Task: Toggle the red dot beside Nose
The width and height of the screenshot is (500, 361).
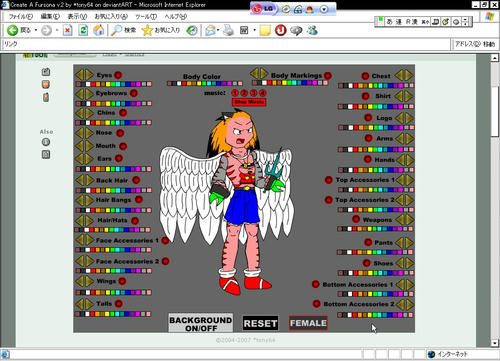Action: pyautogui.click(x=120, y=133)
